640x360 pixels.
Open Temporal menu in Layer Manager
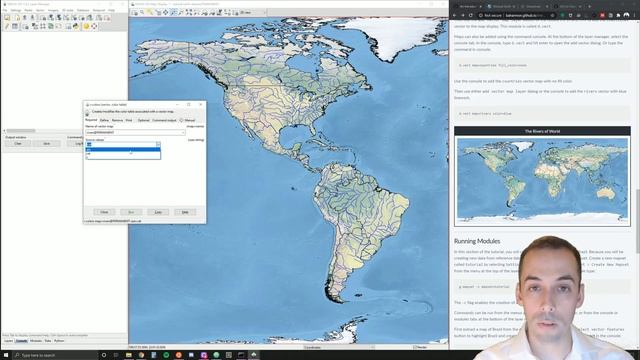(99, 10)
